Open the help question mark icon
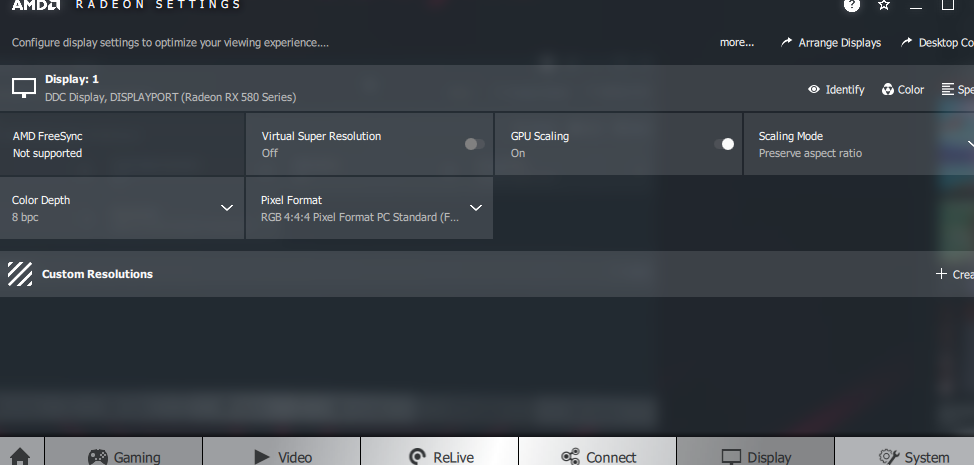 852,5
